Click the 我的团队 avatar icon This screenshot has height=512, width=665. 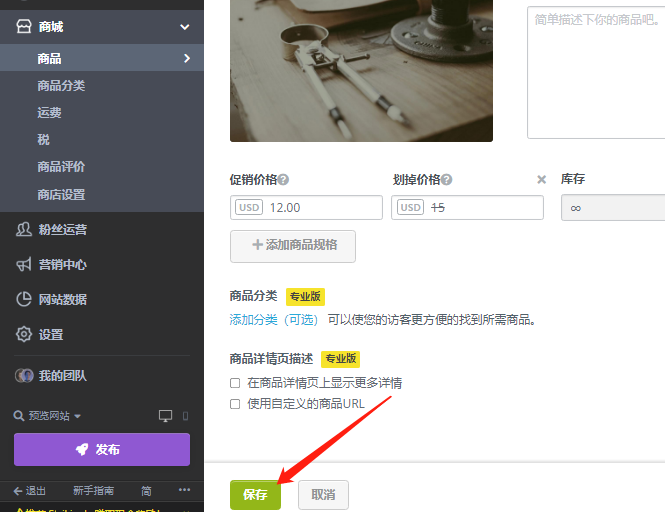[x=24, y=375]
